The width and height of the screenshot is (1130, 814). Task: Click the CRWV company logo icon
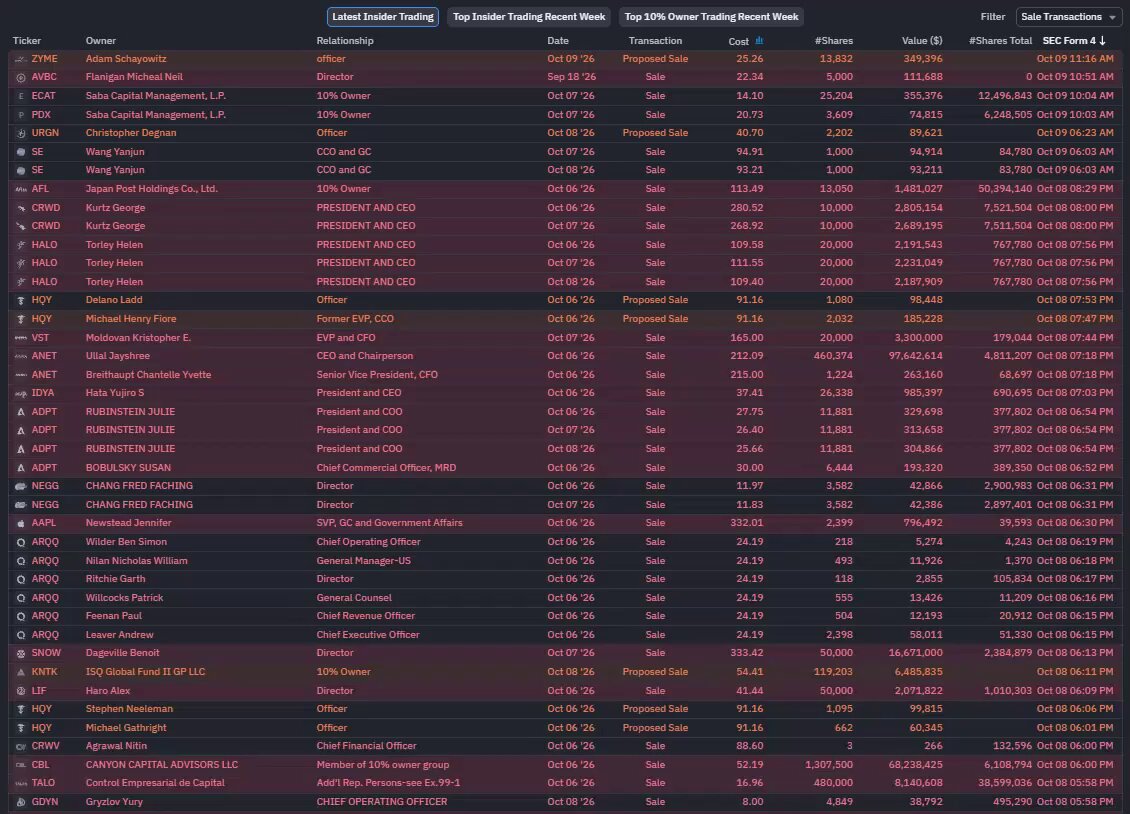coord(21,746)
